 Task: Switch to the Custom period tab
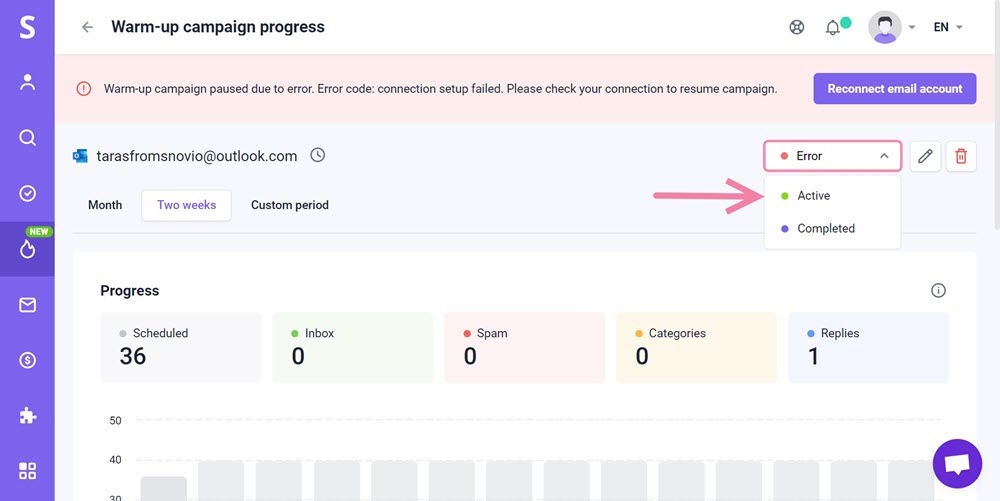tap(290, 205)
